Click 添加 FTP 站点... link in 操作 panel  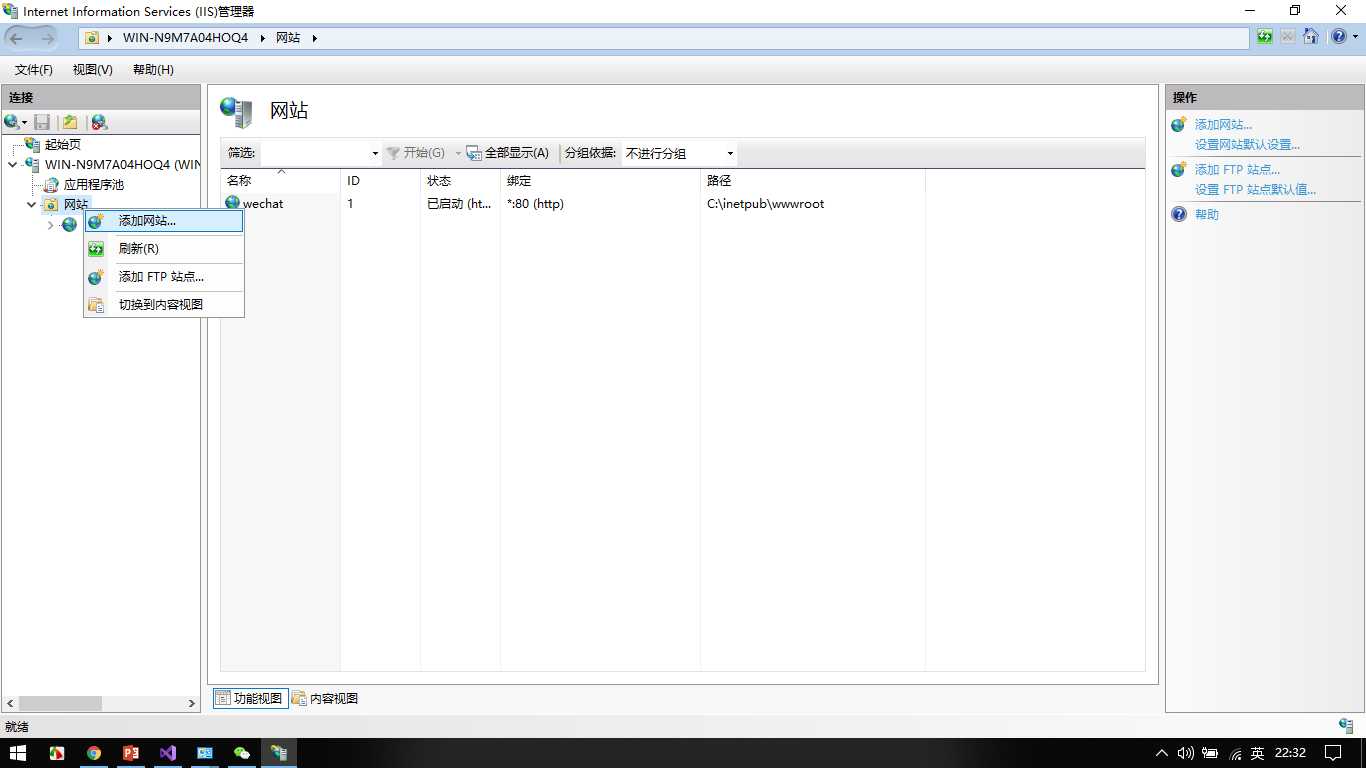[1237, 170]
